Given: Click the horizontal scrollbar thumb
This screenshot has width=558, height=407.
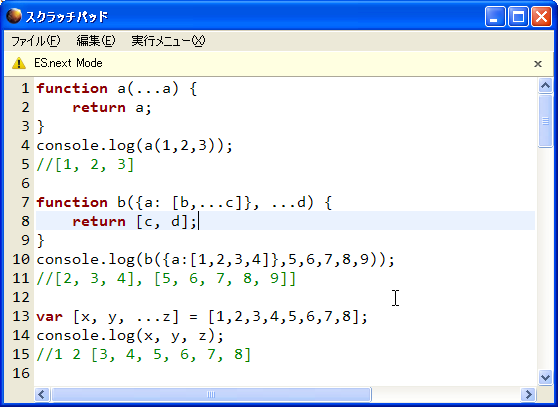Looking at the screenshot, I should click(x=211, y=394).
